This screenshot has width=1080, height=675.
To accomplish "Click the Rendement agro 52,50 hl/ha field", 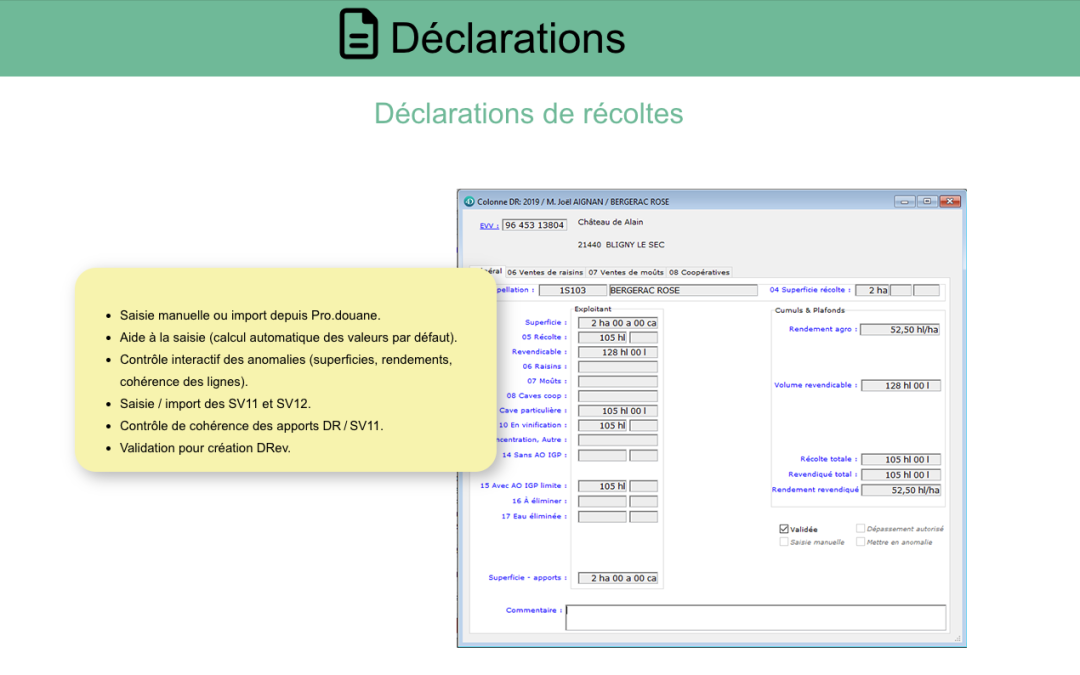I will (900, 330).
